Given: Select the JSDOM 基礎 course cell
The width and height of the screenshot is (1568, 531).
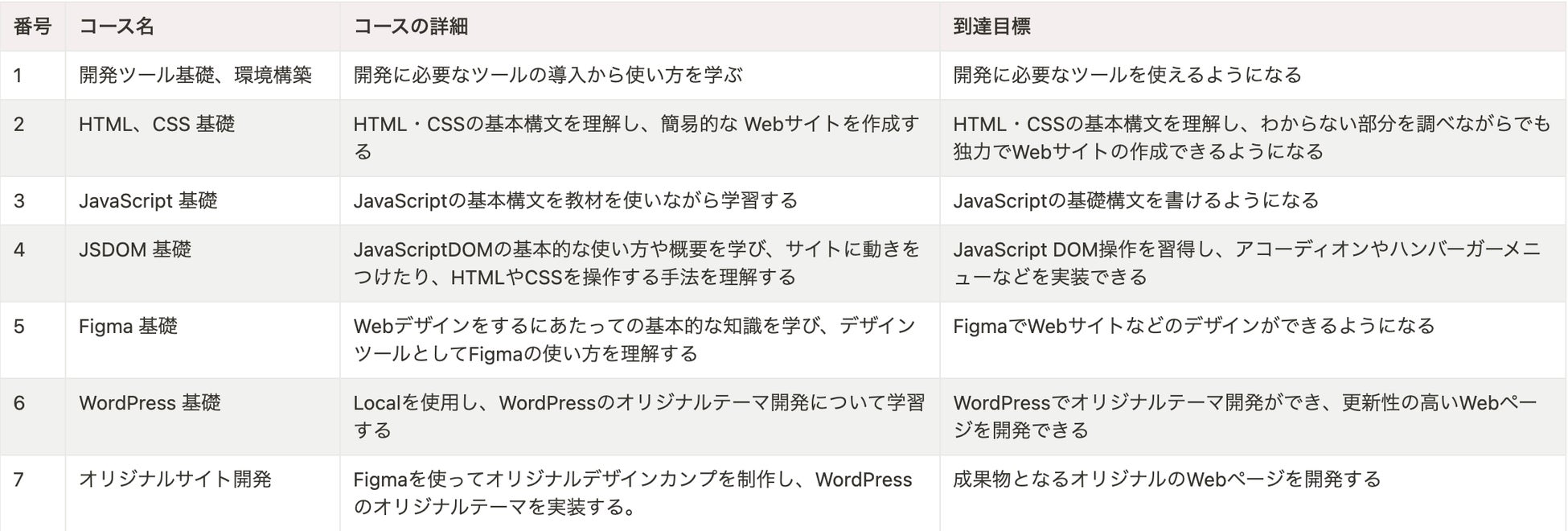Looking at the screenshot, I should pyautogui.click(x=135, y=250).
